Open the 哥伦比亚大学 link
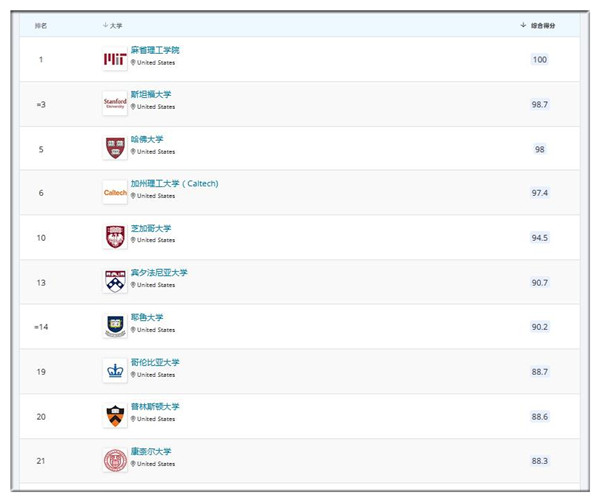The image size is (600, 502). (155, 362)
